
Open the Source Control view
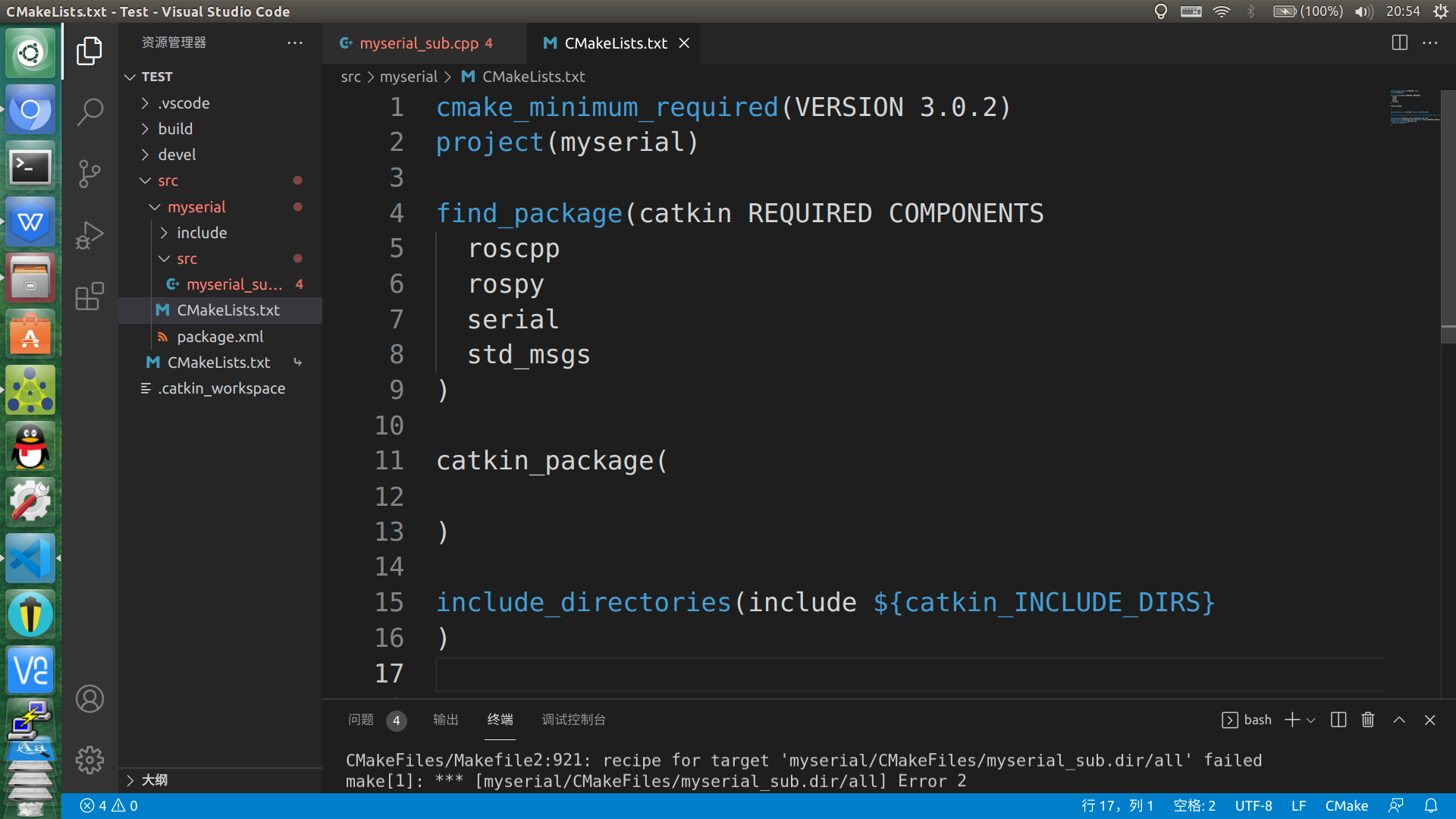(x=89, y=174)
